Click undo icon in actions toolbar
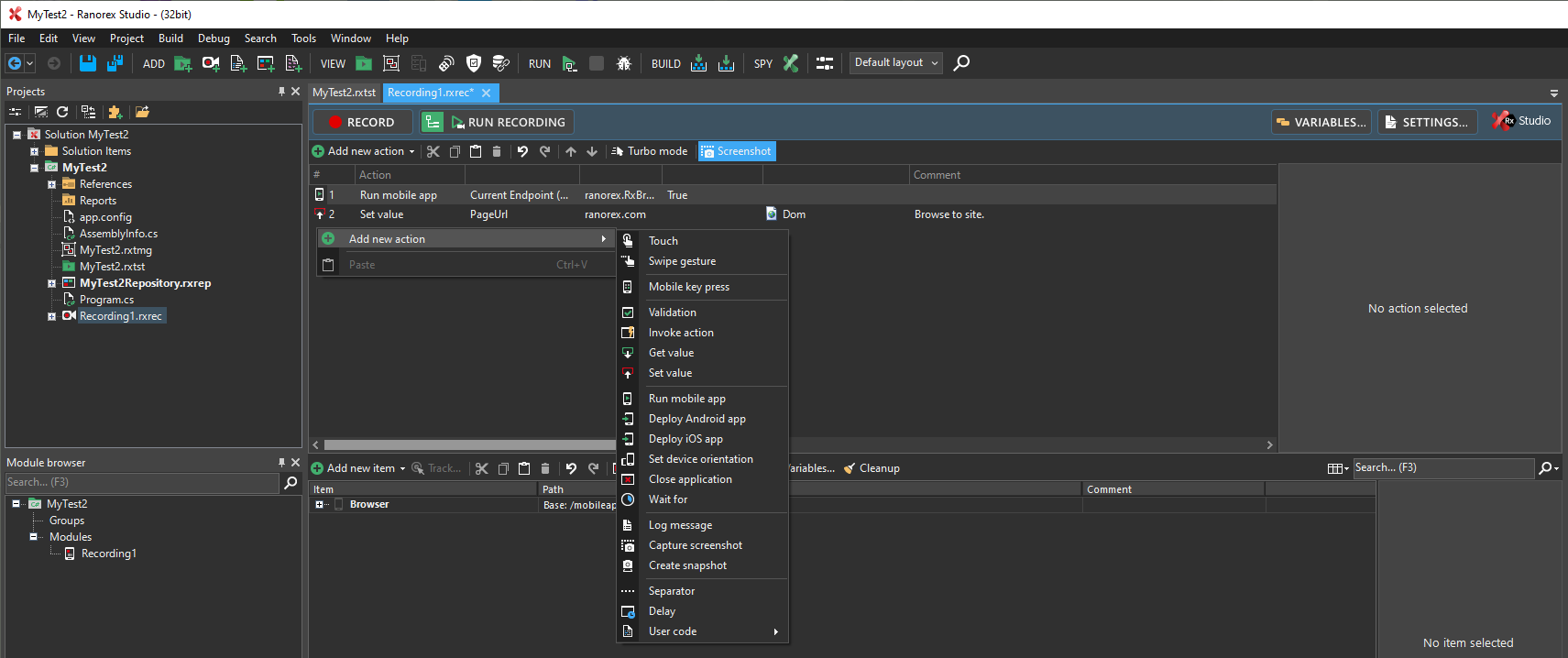 [x=522, y=151]
